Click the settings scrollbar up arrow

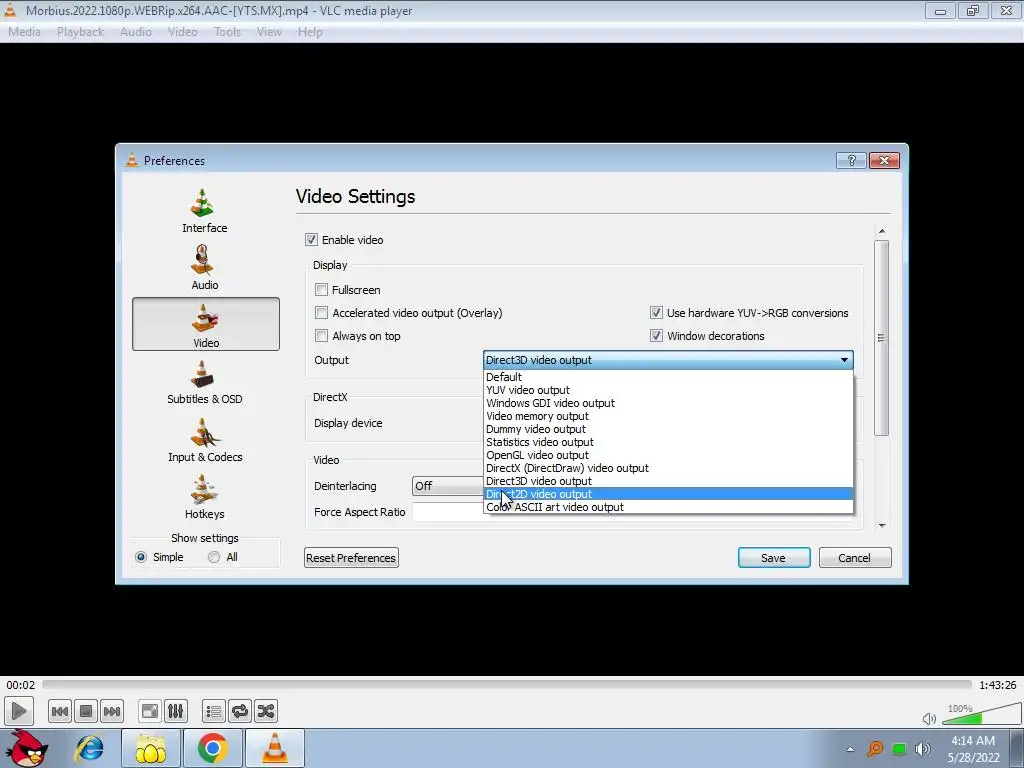point(882,231)
